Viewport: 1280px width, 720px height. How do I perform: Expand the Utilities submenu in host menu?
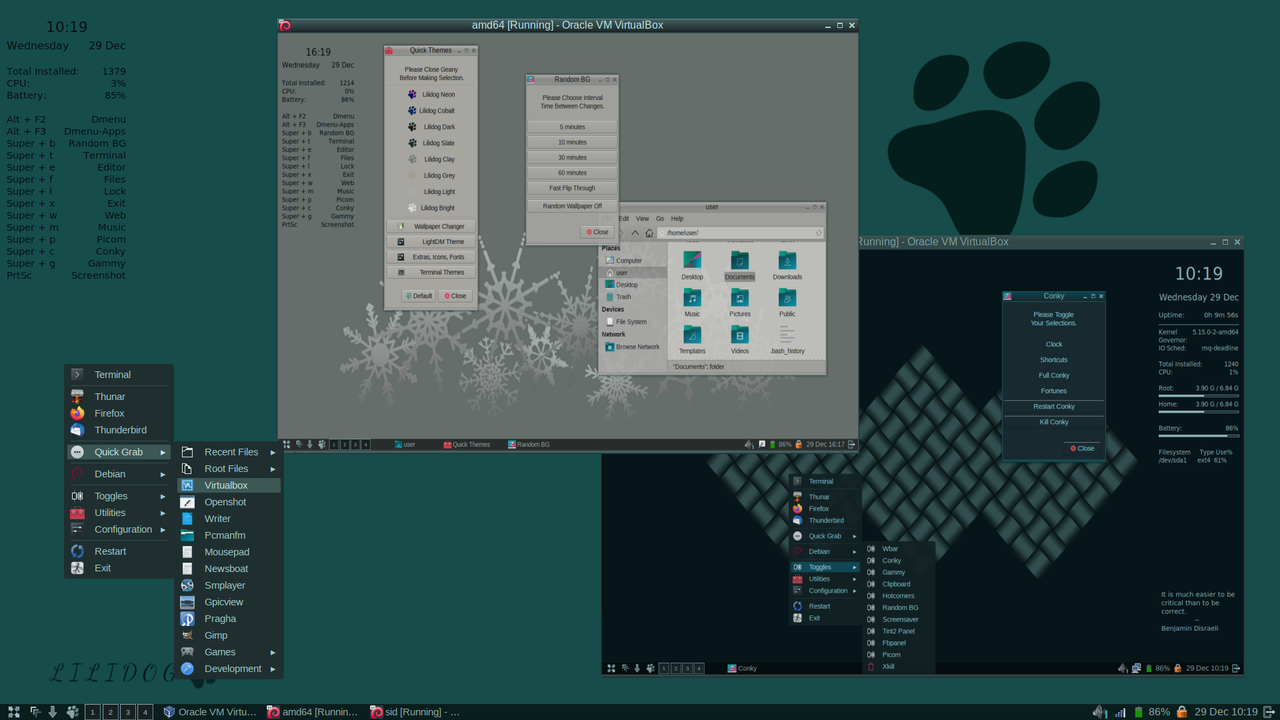[119, 512]
